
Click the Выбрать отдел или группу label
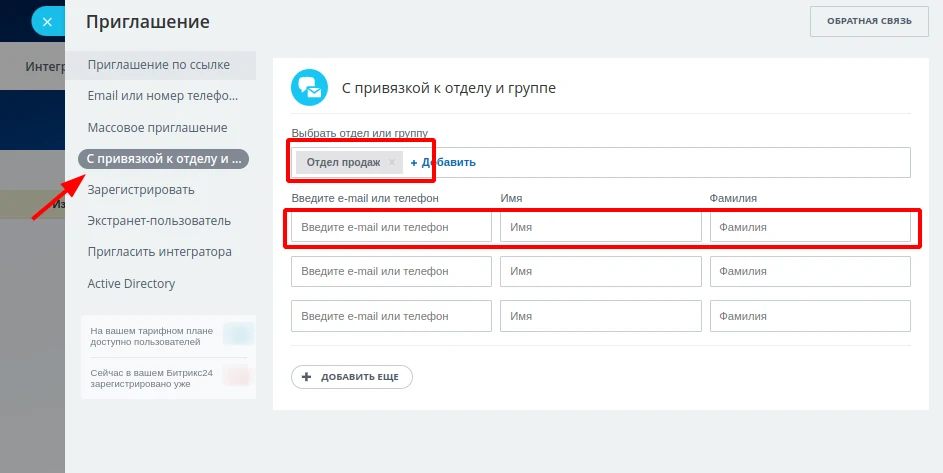tap(360, 133)
